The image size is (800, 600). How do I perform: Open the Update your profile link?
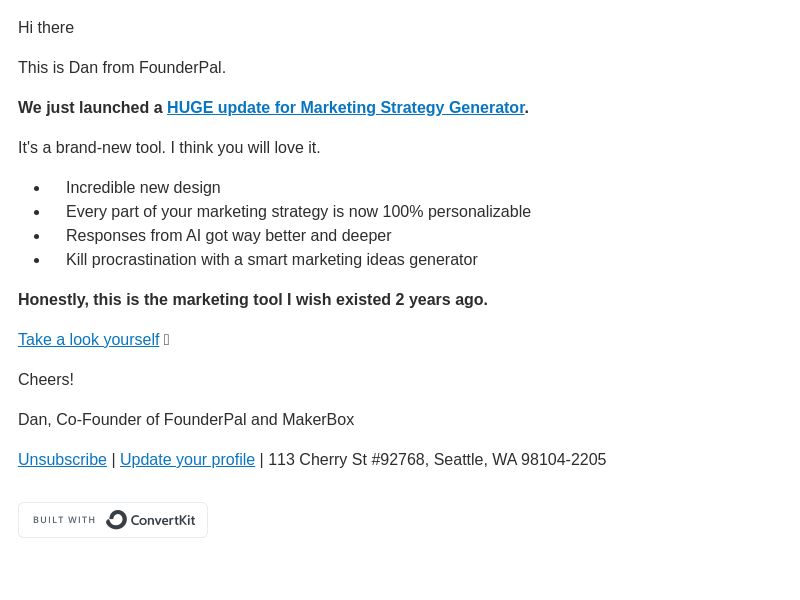point(187,460)
